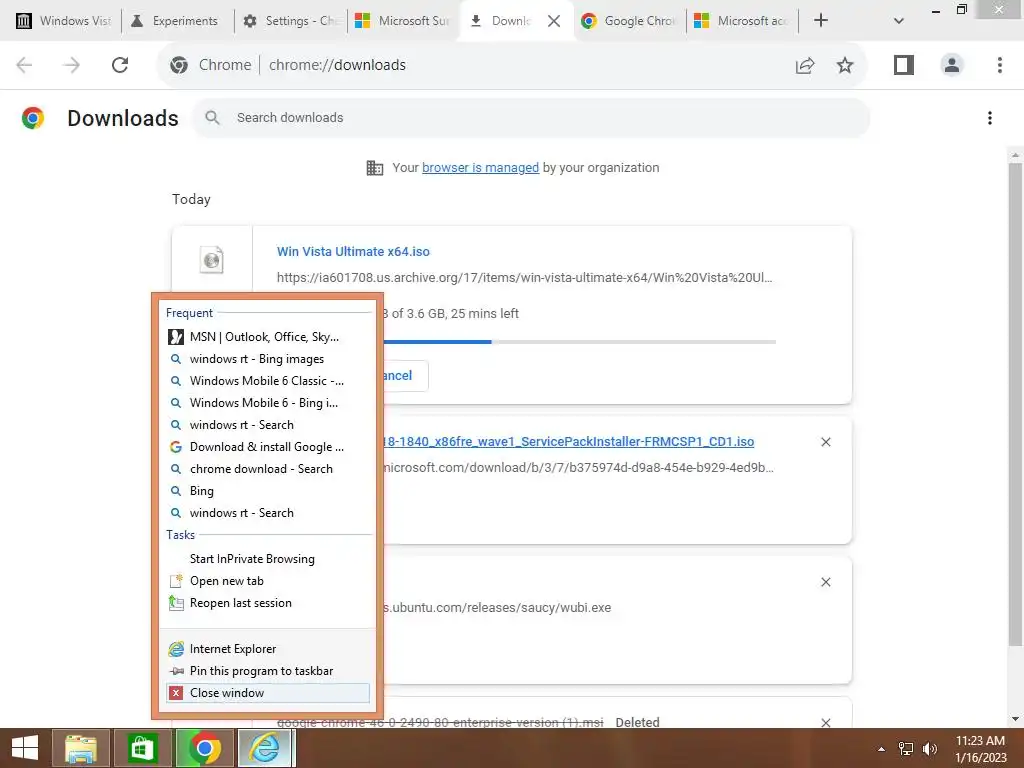
Task: Choose Close window in jump list
Action: click(268, 693)
